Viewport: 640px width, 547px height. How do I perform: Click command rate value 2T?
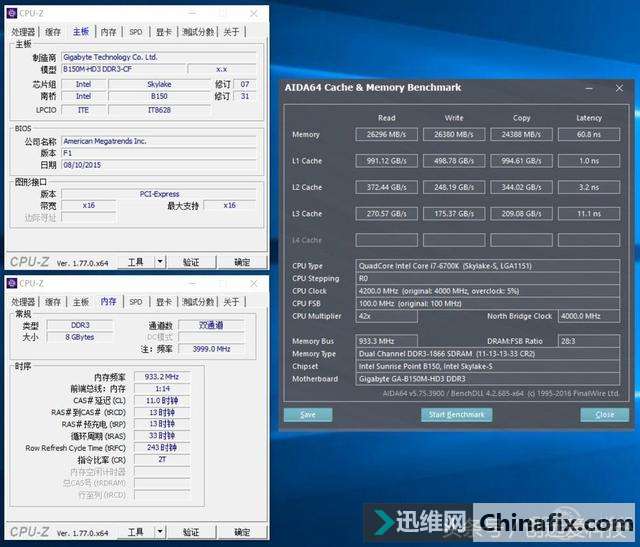click(x=162, y=460)
